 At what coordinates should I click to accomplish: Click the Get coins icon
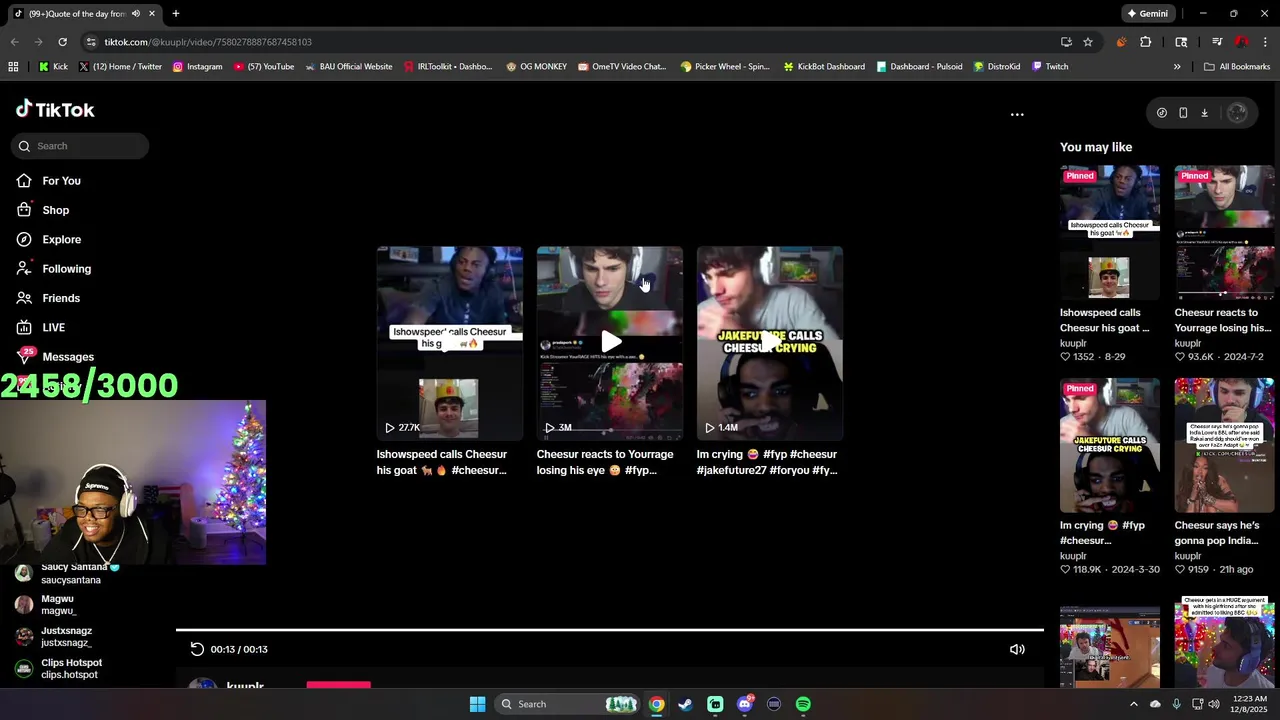point(1161,113)
